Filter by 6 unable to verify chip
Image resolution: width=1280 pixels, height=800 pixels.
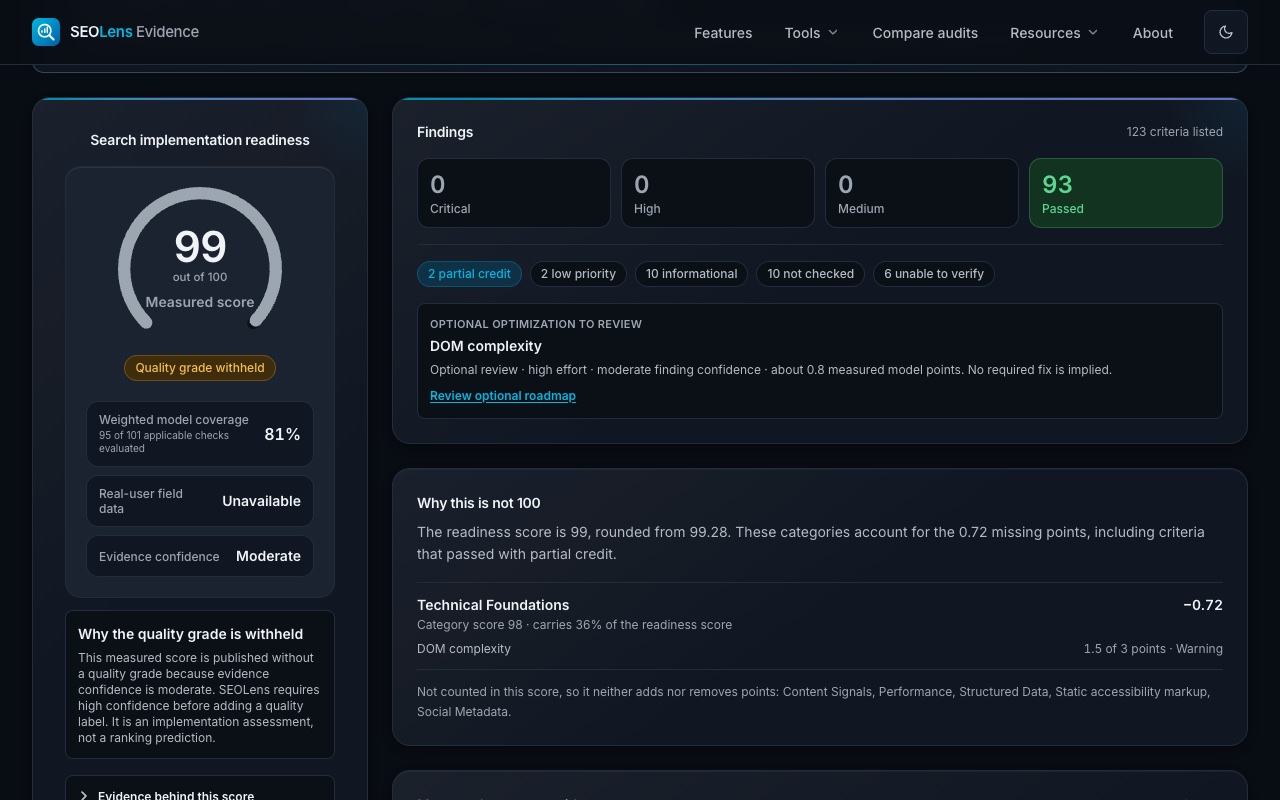pos(934,274)
